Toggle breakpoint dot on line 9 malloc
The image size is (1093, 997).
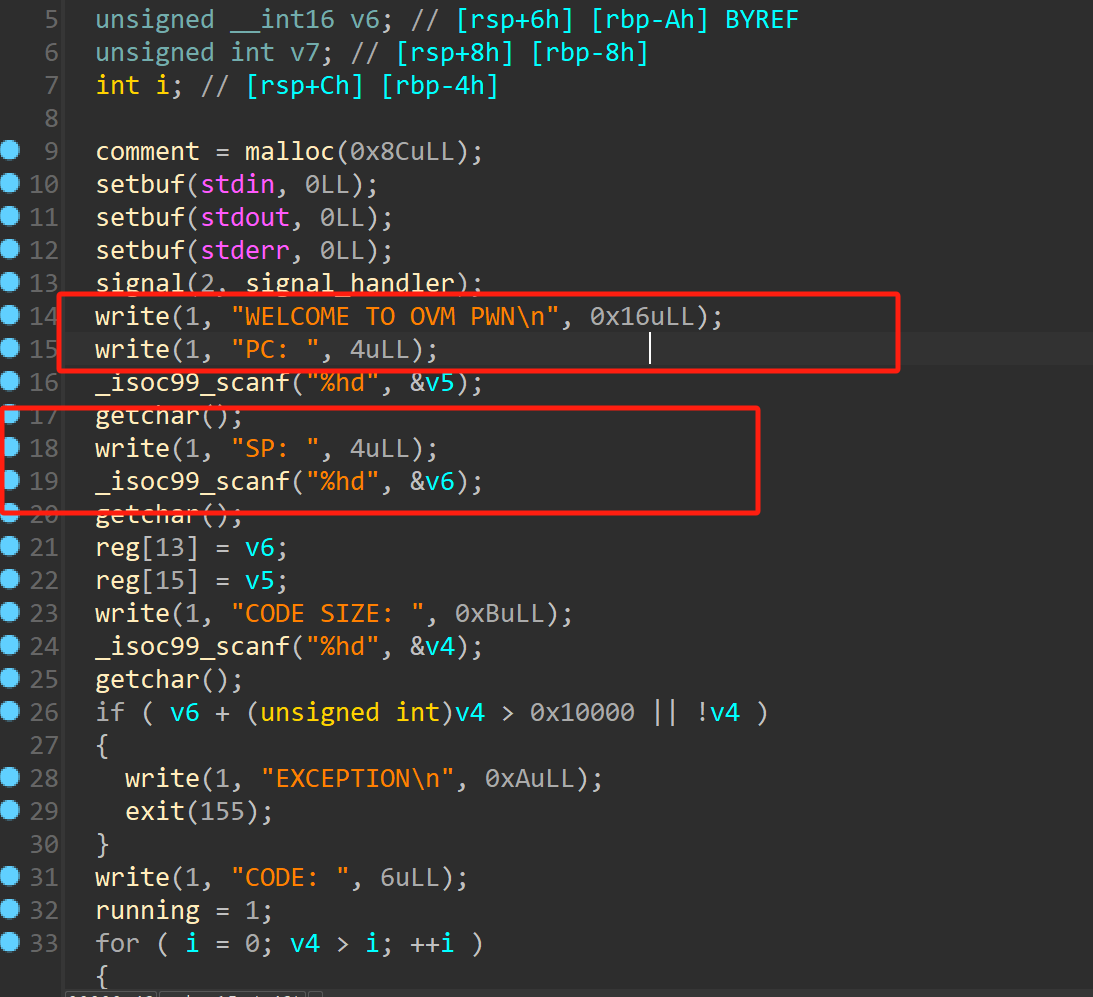(x=10, y=151)
